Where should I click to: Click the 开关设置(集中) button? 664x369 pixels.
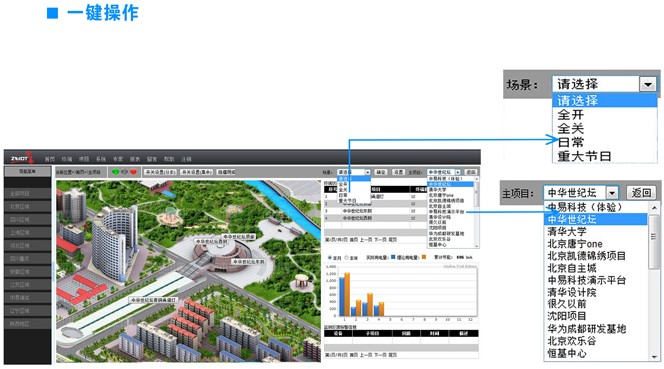pyautogui.click(x=196, y=172)
